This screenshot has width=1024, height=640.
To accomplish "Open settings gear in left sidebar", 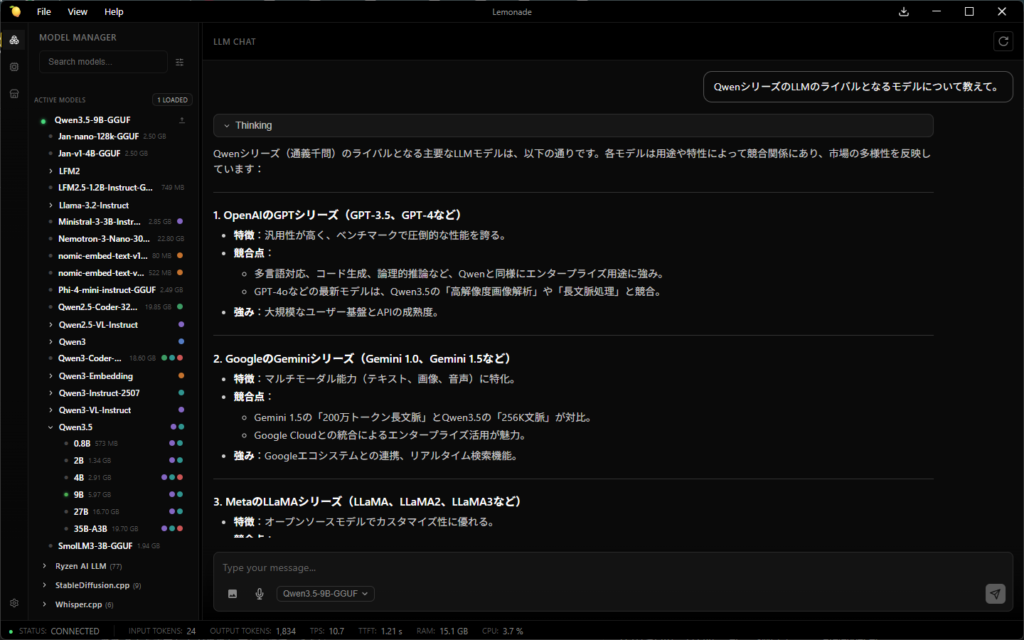I will 14,603.
